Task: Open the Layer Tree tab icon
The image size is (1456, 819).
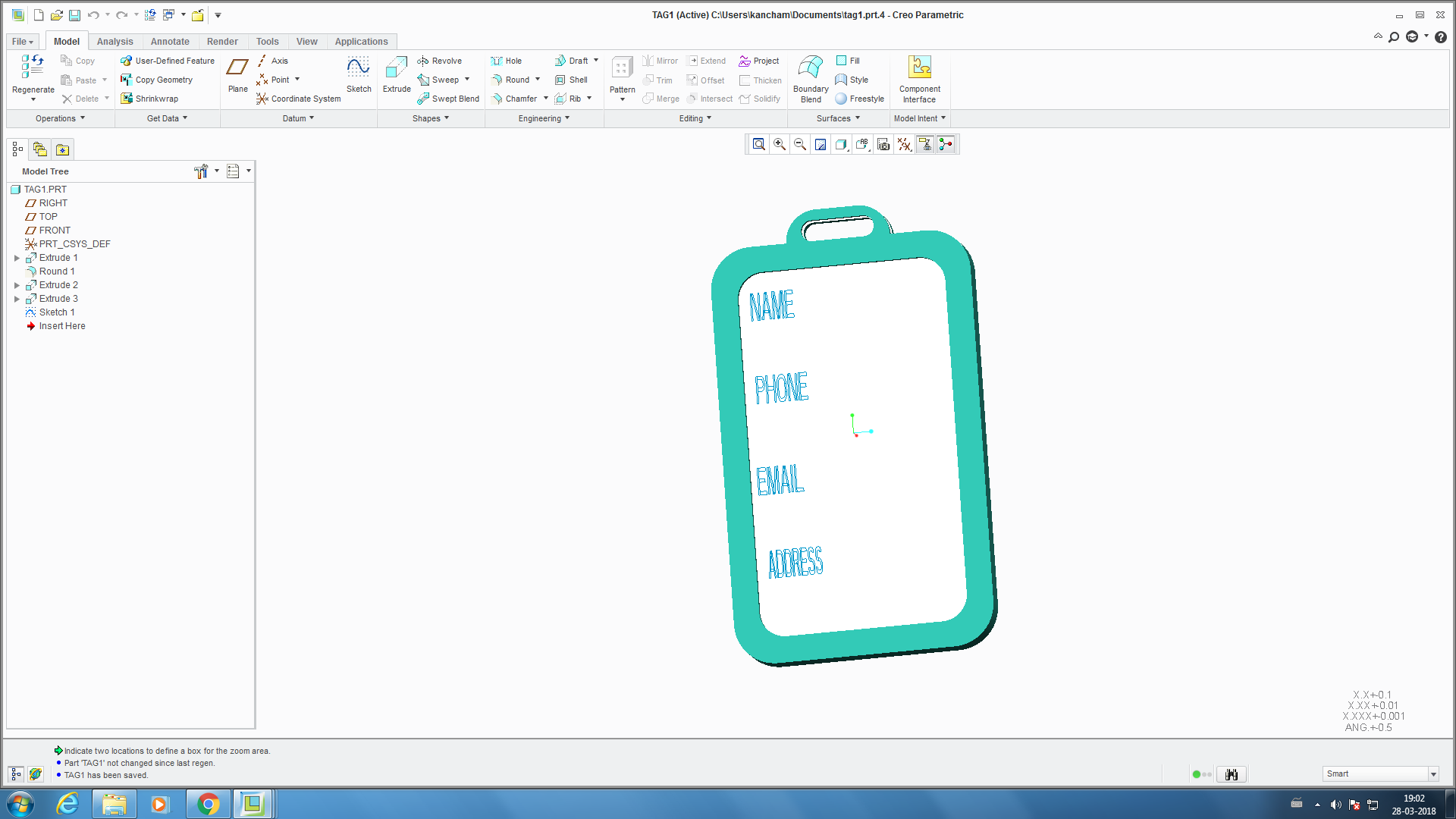Action: (40, 149)
